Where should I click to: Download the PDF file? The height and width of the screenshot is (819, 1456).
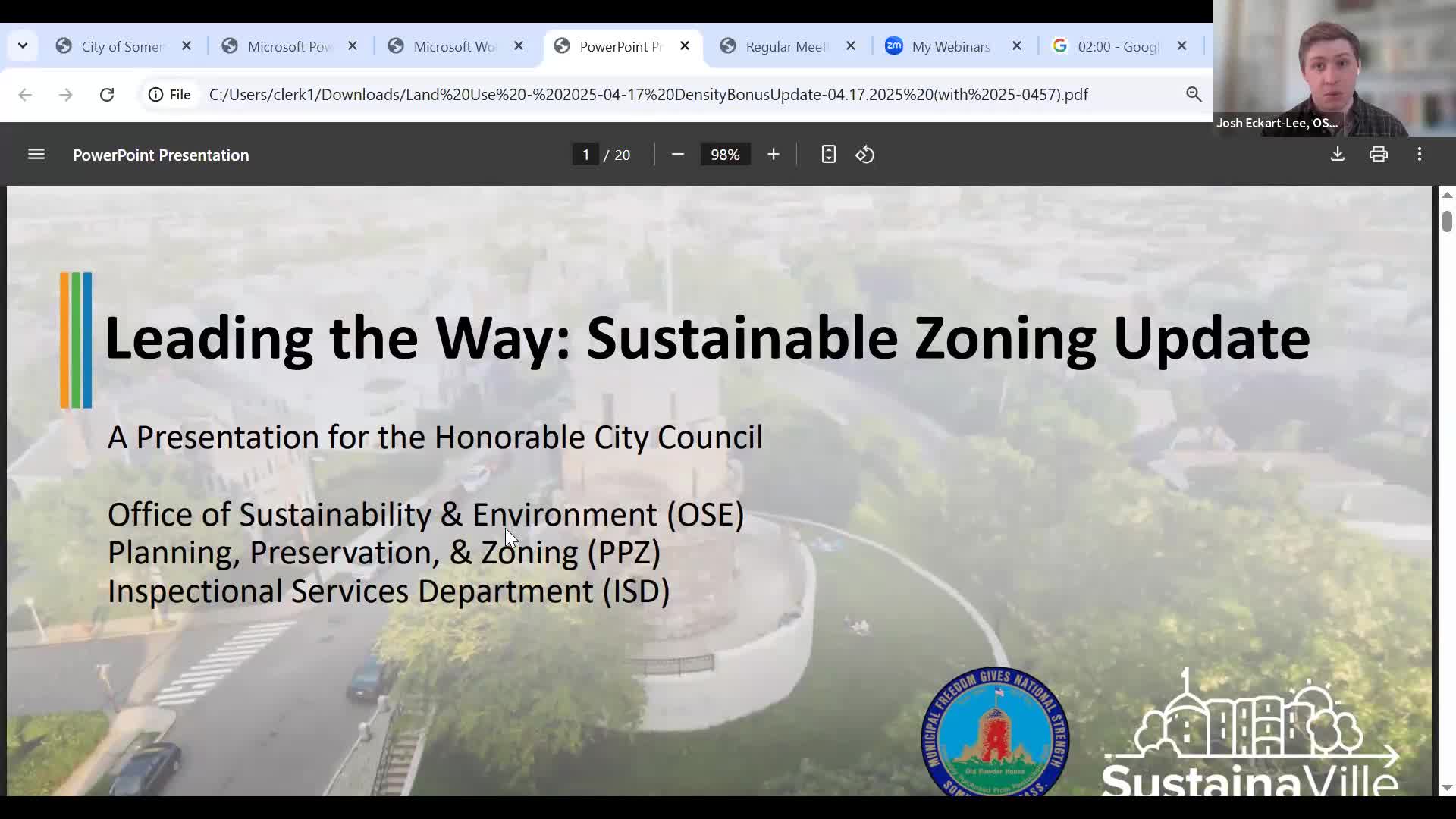[x=1338, y=155]
